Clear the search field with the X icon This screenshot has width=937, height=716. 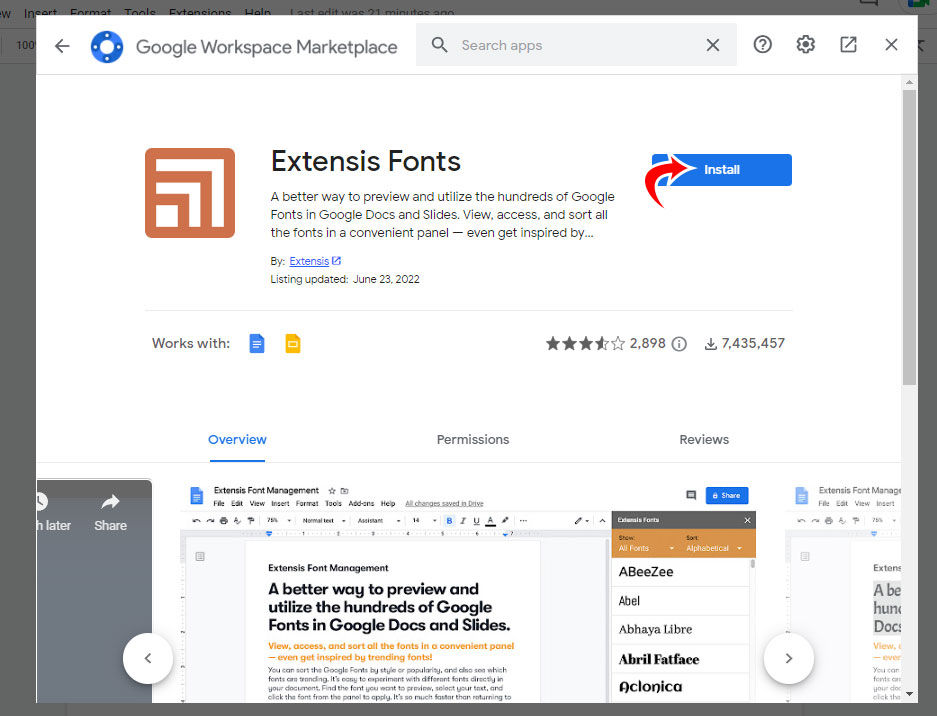[x=712, y=45]
